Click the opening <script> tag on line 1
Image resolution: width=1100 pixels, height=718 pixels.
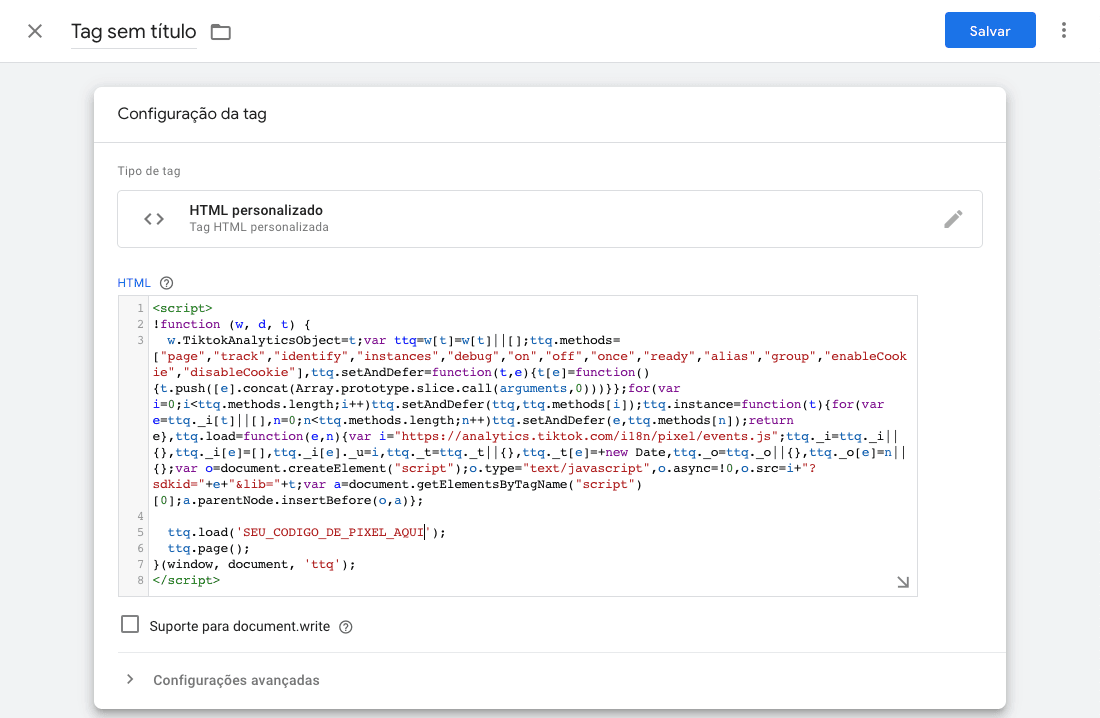[182, 308]
